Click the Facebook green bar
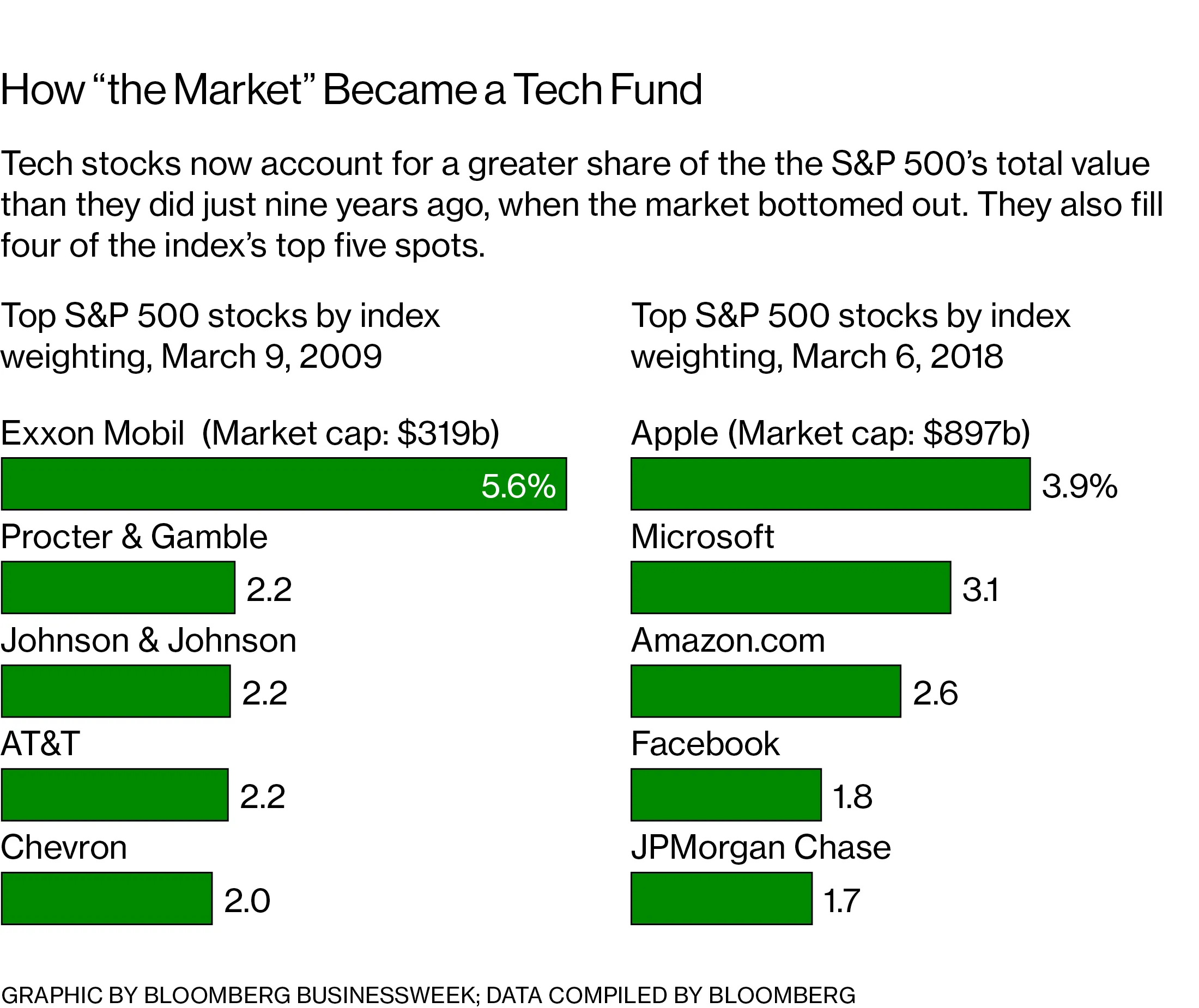 [x=726, y=795]
